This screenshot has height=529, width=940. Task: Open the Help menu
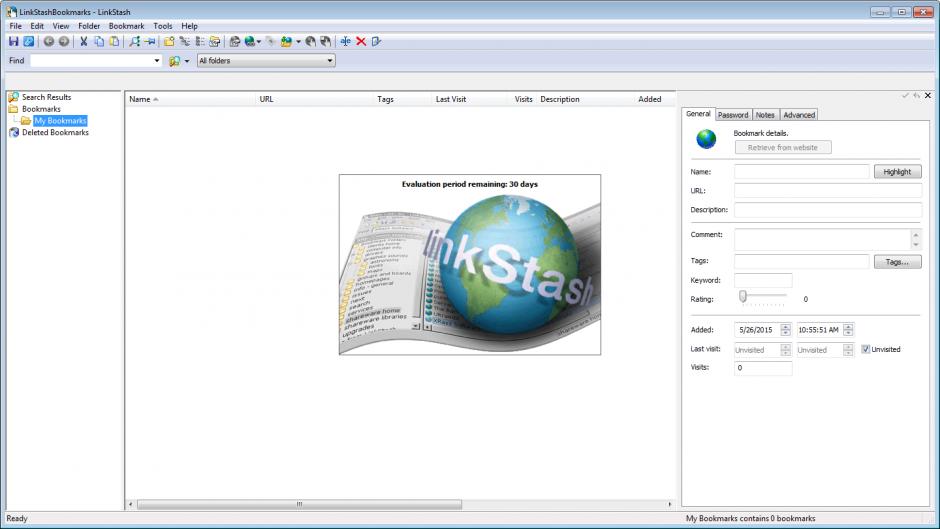(189, 26)
